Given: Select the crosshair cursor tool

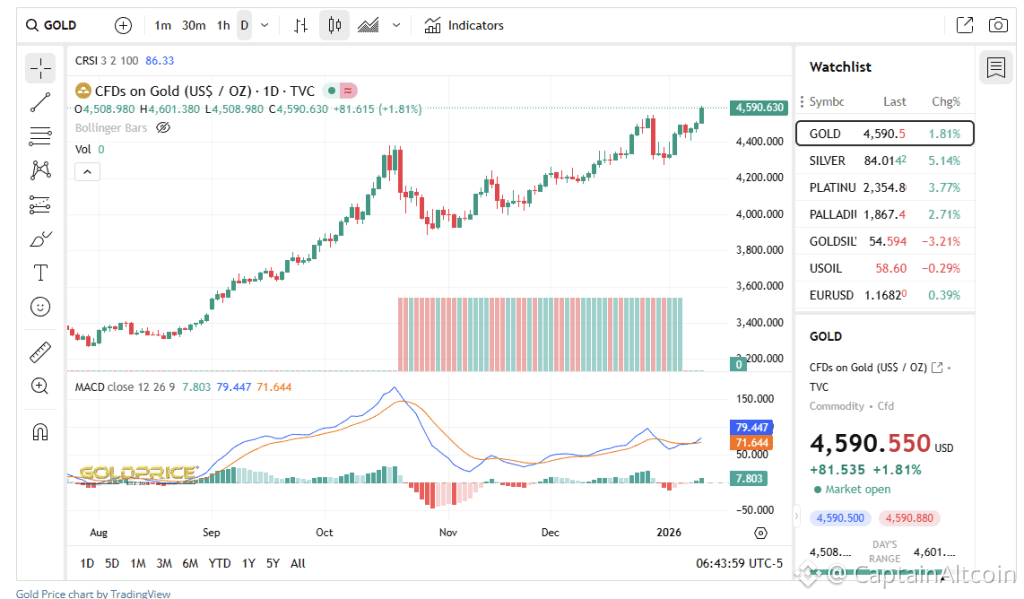Looking at the screenshot, I should coord(41,68).
